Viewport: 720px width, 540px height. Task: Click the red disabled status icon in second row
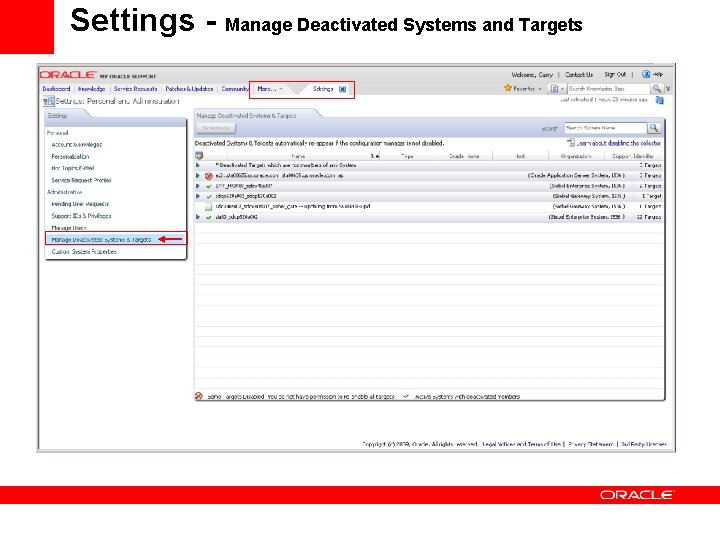(x=208, y=176)
